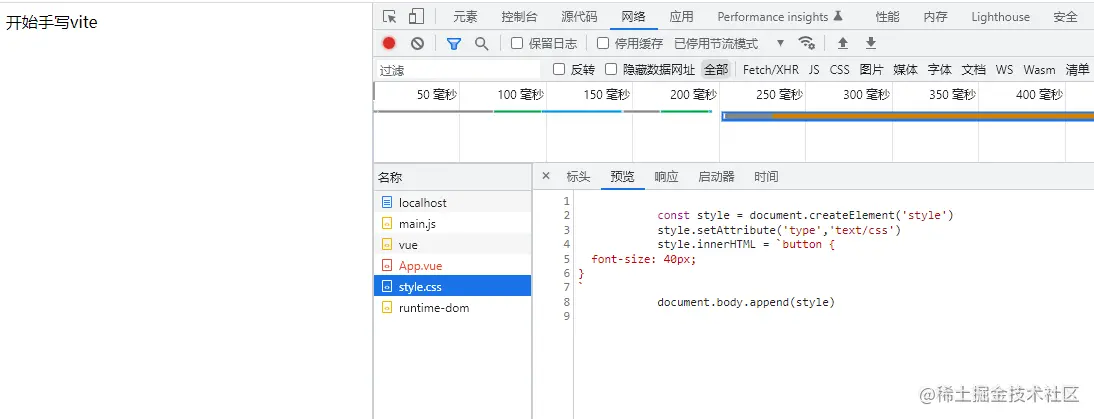This screenshot has height=419, width=1094.
Task: Clear the network log with the clear icon
Action: (x=417, y=43)
